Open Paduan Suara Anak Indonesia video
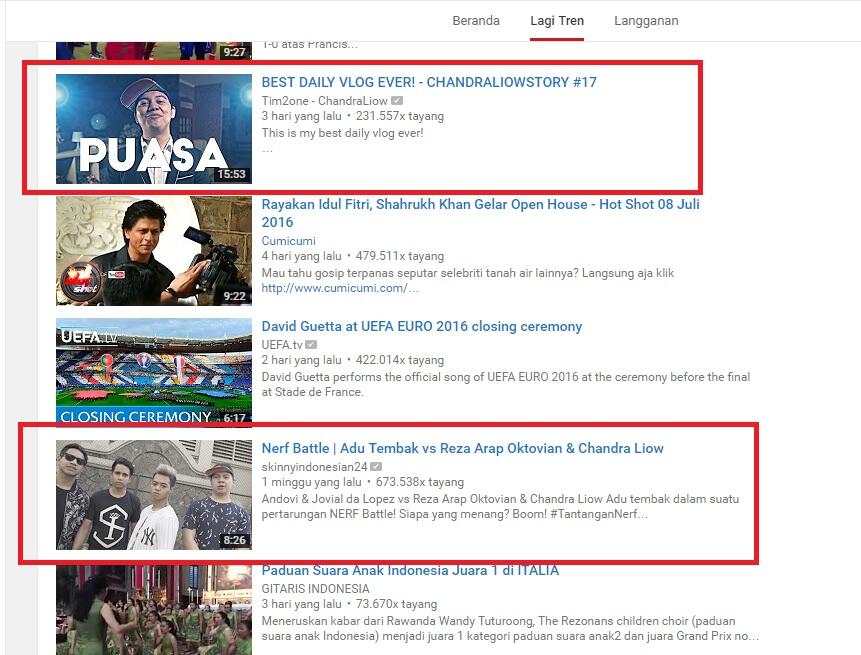 410,570
